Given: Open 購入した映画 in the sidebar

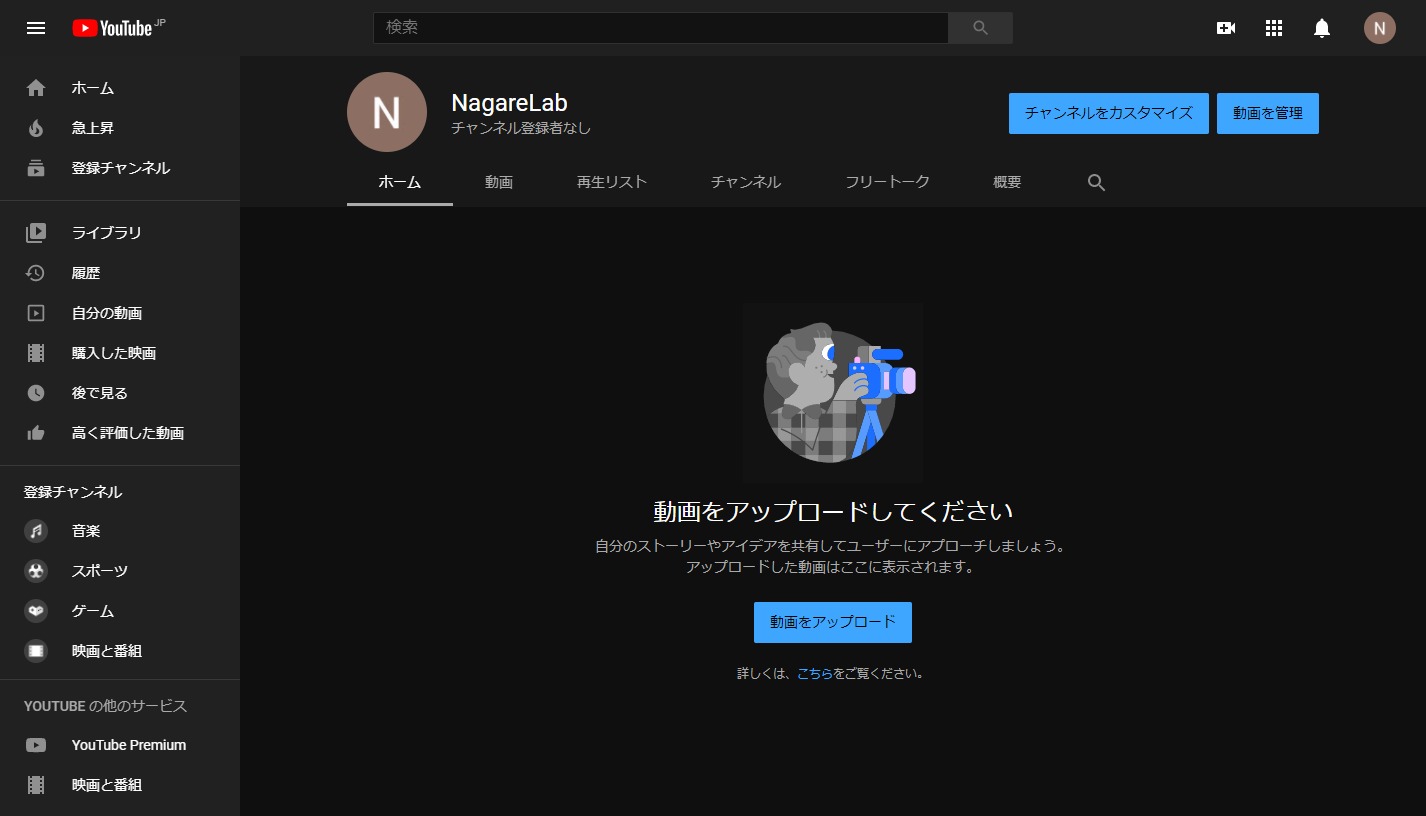Looking at the screenshot, I should pos(120,353).
